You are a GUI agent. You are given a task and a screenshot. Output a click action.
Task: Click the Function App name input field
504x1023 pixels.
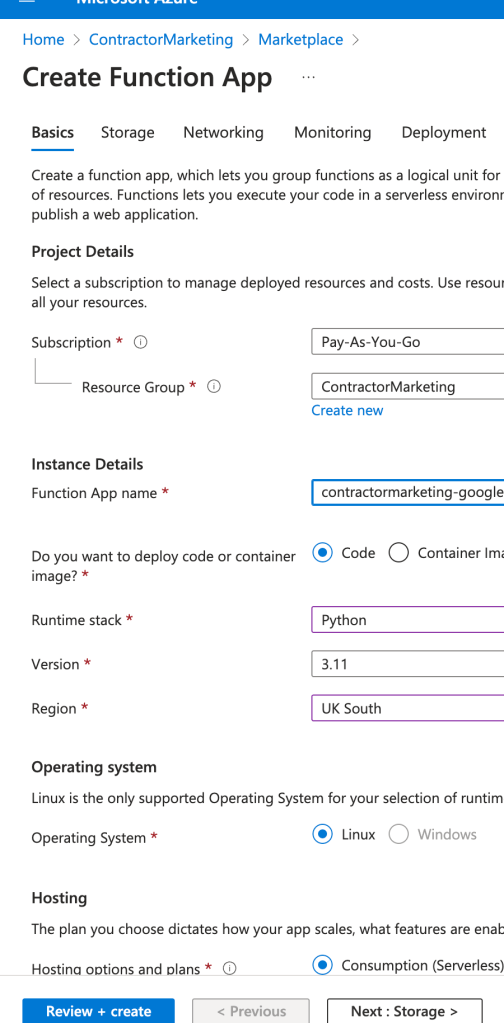pyautogui.click(x=408, y=493)
